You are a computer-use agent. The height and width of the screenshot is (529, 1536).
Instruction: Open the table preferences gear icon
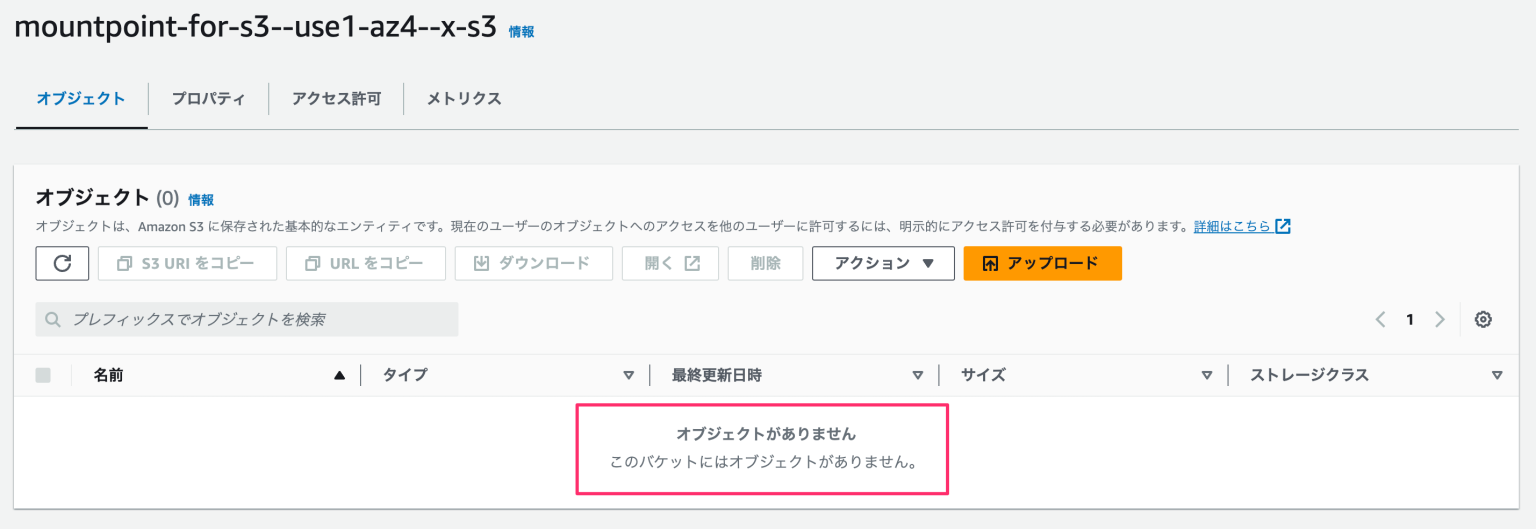point(1483,320)
